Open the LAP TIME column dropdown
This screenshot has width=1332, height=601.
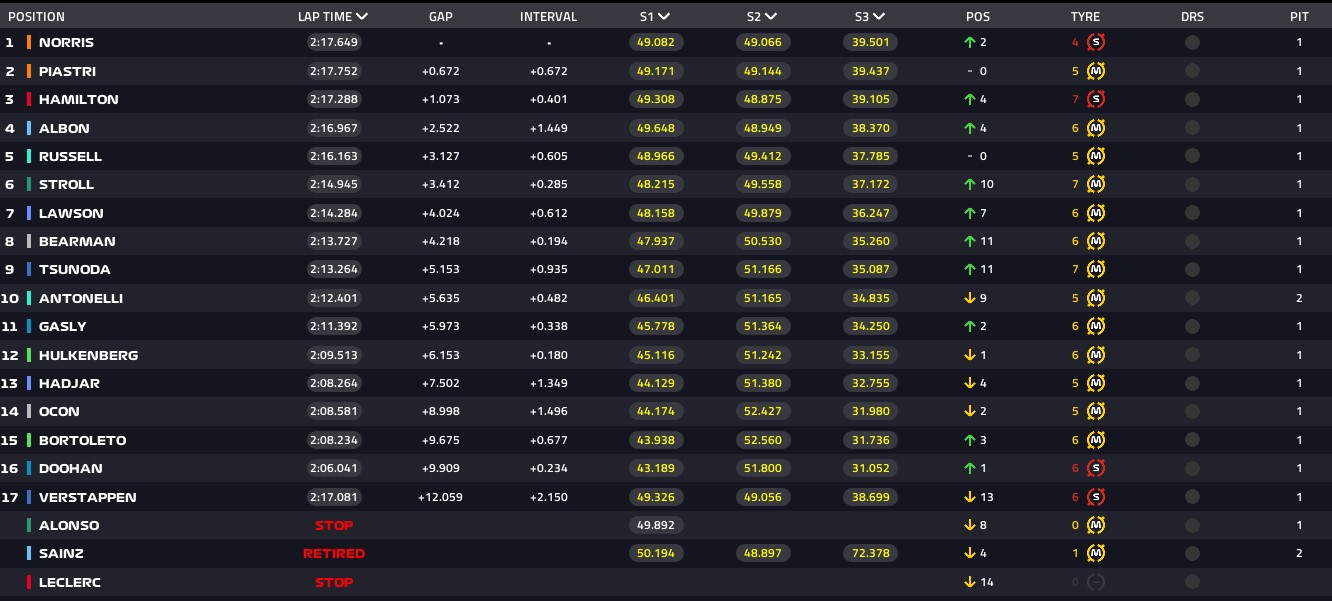point(361,16)
